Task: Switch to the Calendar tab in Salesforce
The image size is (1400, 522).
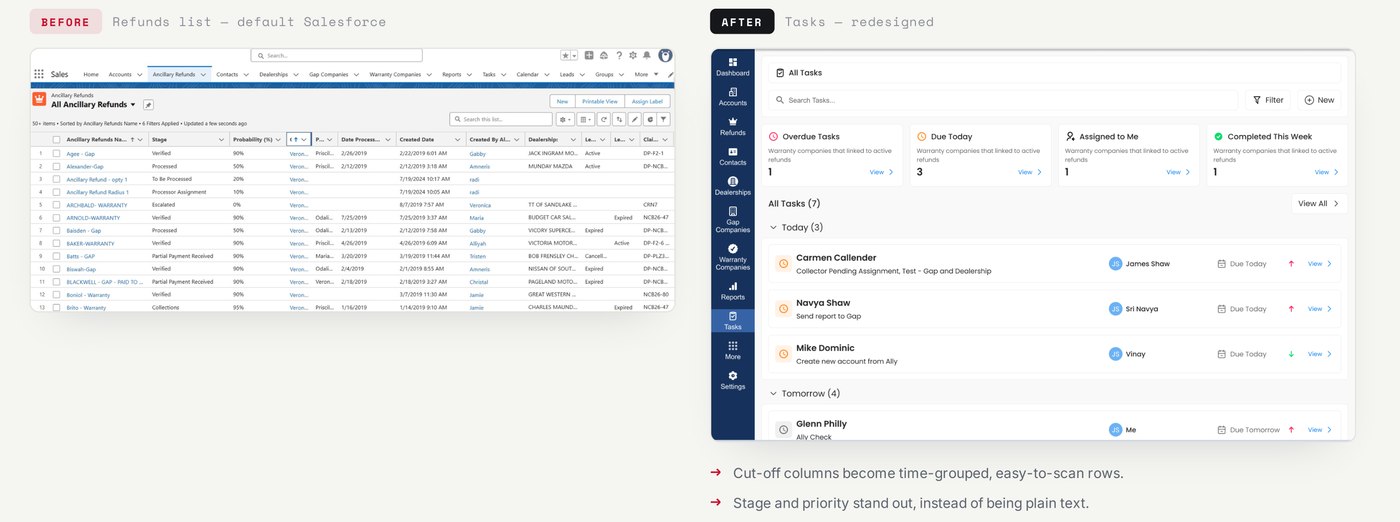Action: 527,74
